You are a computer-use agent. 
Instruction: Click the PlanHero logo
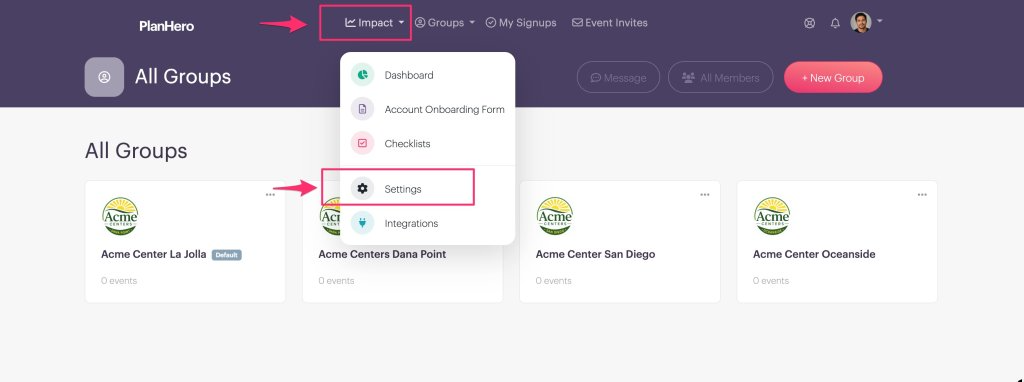167,26
